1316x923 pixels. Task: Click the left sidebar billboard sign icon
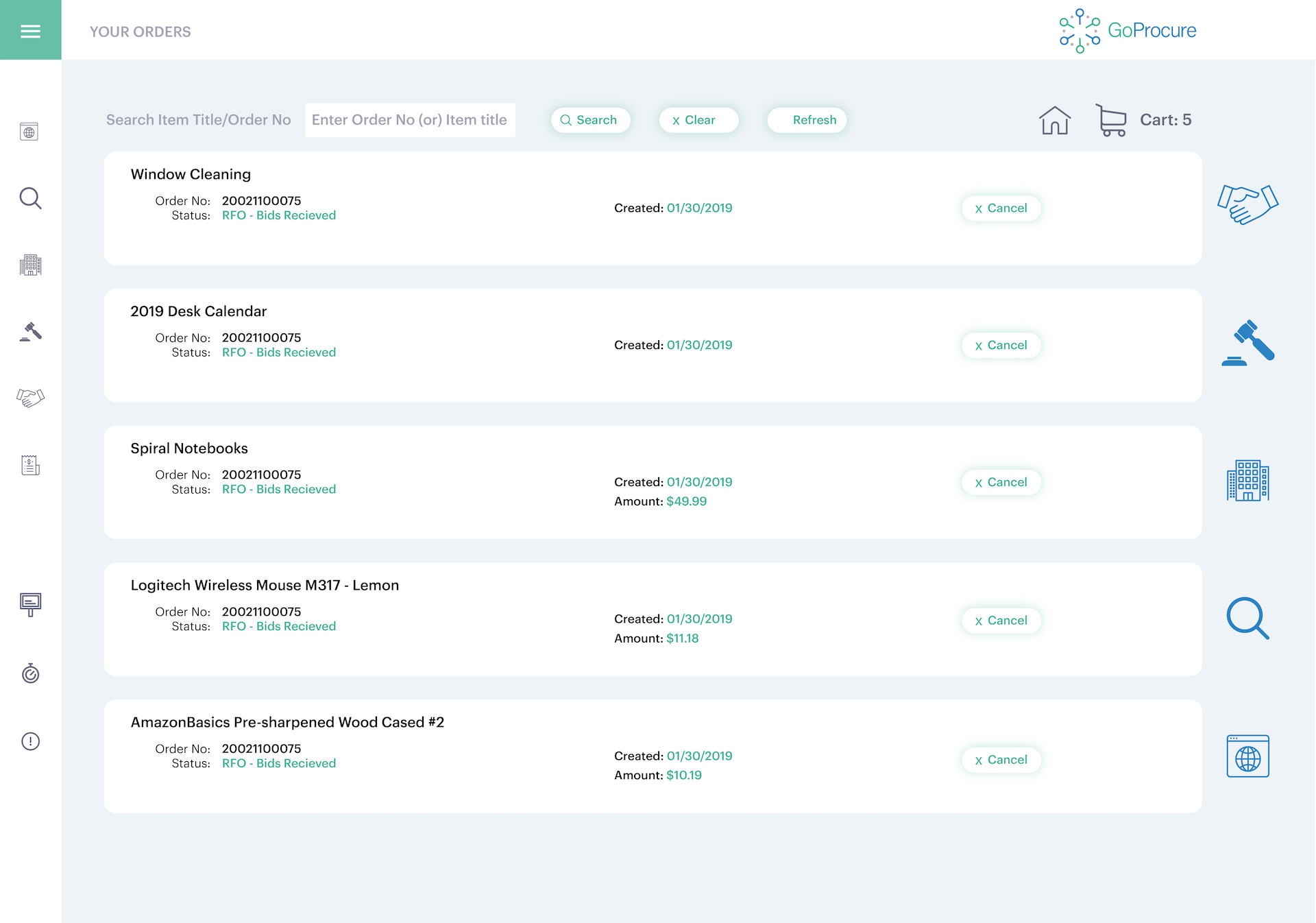[x=30, y=604]
